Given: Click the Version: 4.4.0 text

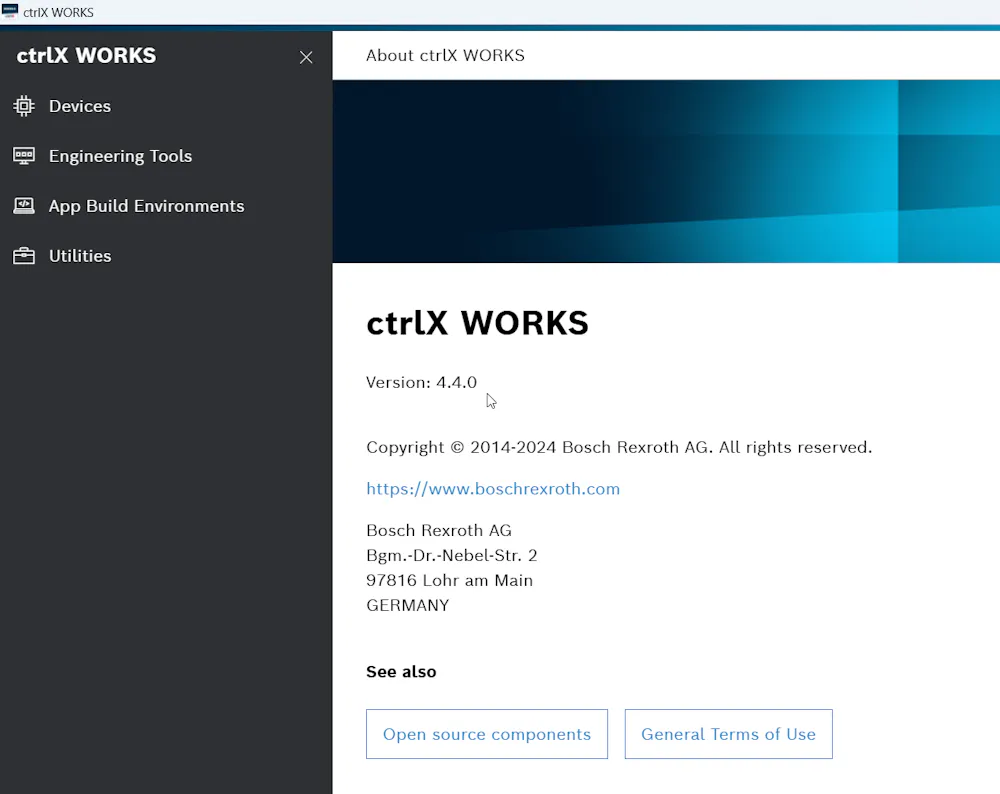Looking at the screenshot, I should click(x=422, y=382).
